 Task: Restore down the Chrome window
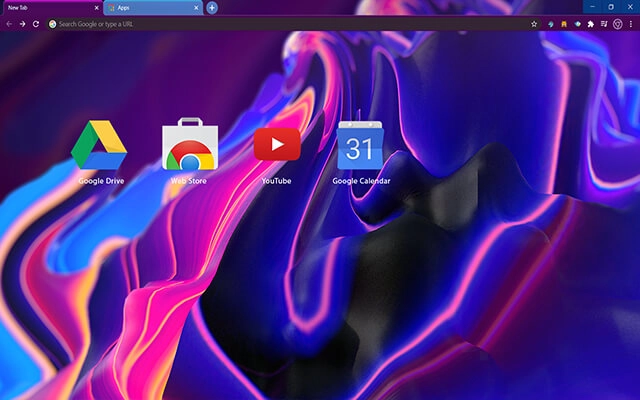[611, 7]
